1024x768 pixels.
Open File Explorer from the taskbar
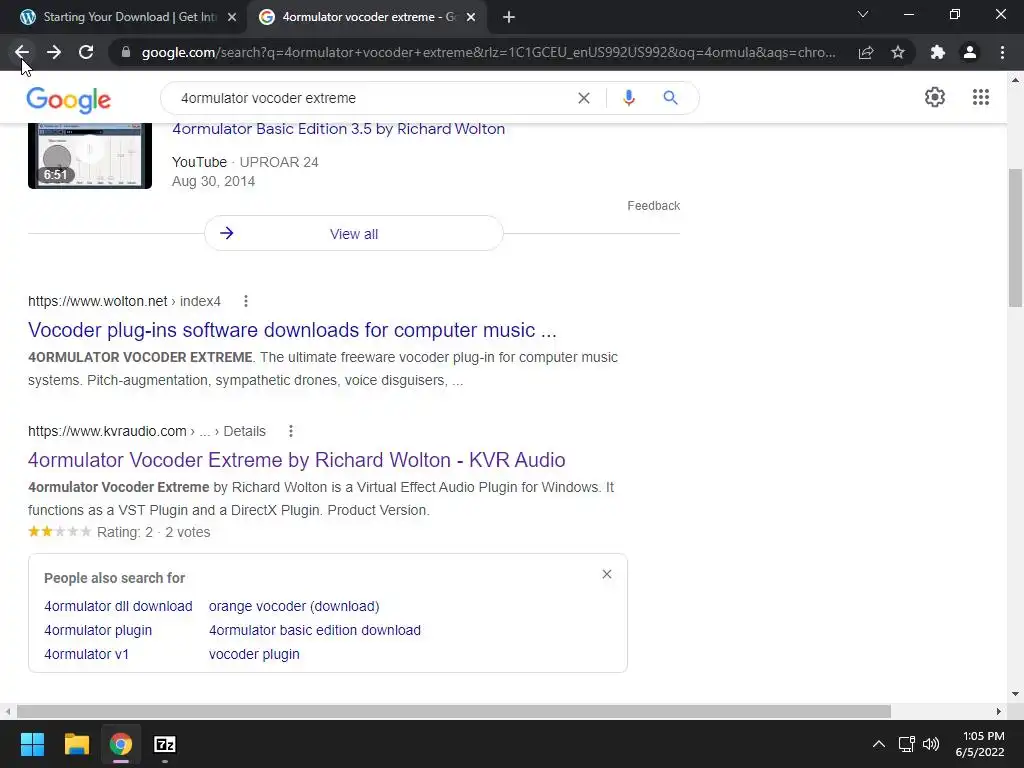[76, 744]
